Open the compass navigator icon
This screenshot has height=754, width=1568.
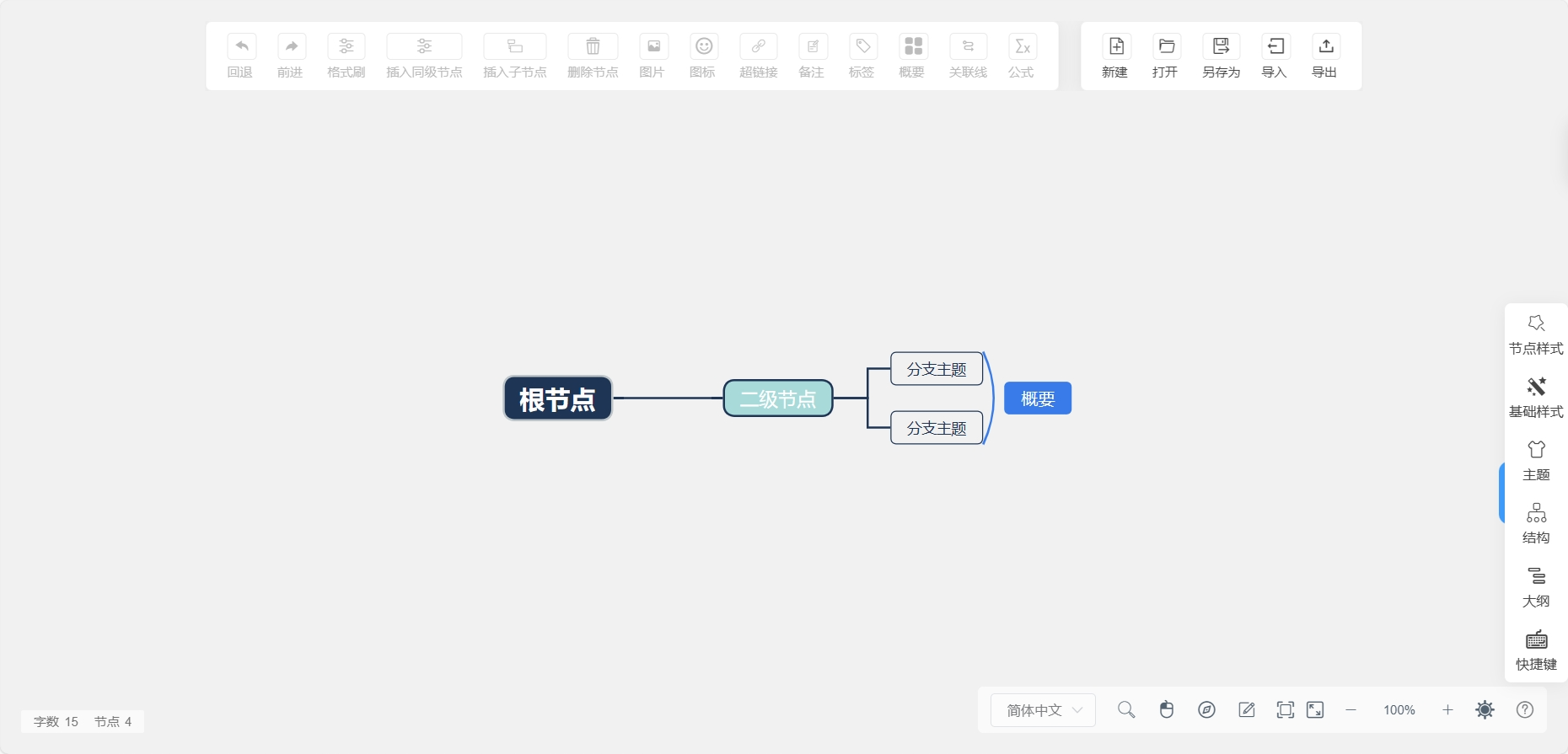pyautogui.click(x=1206, y=709)
